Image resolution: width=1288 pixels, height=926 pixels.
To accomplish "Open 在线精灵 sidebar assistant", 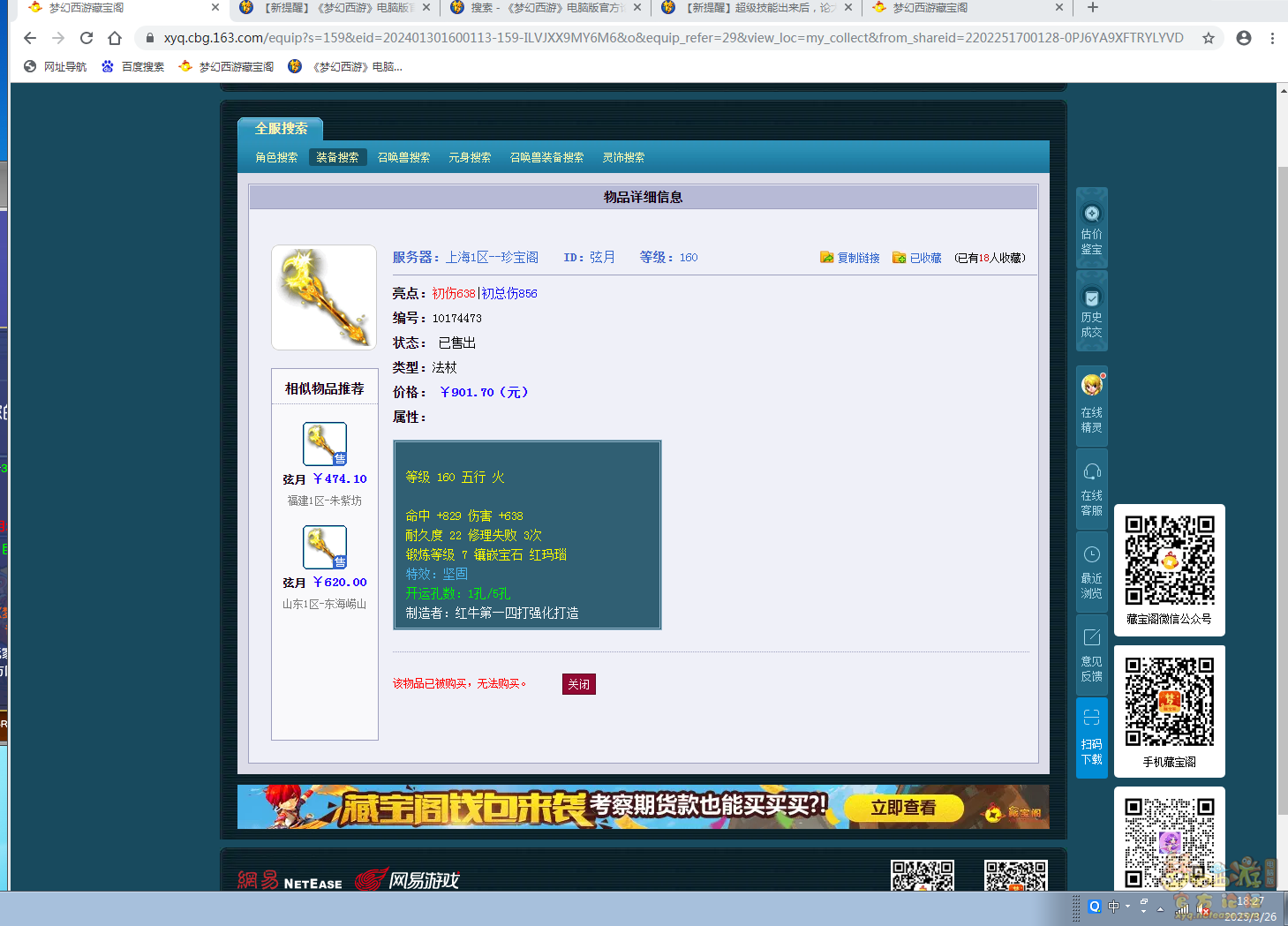I will pyautogui.click(x=1091, y=407).
